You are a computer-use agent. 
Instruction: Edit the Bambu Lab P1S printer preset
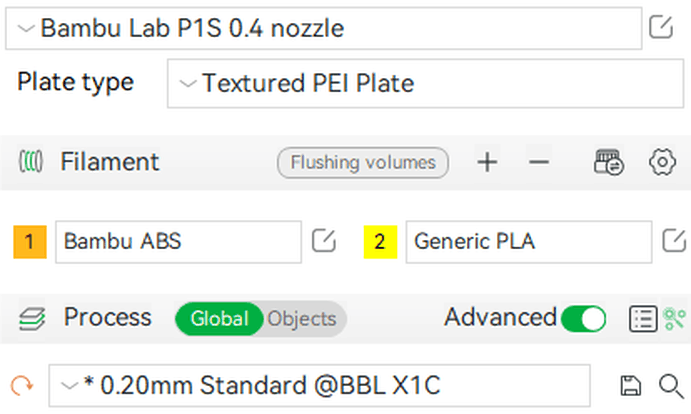click(661, 27)
